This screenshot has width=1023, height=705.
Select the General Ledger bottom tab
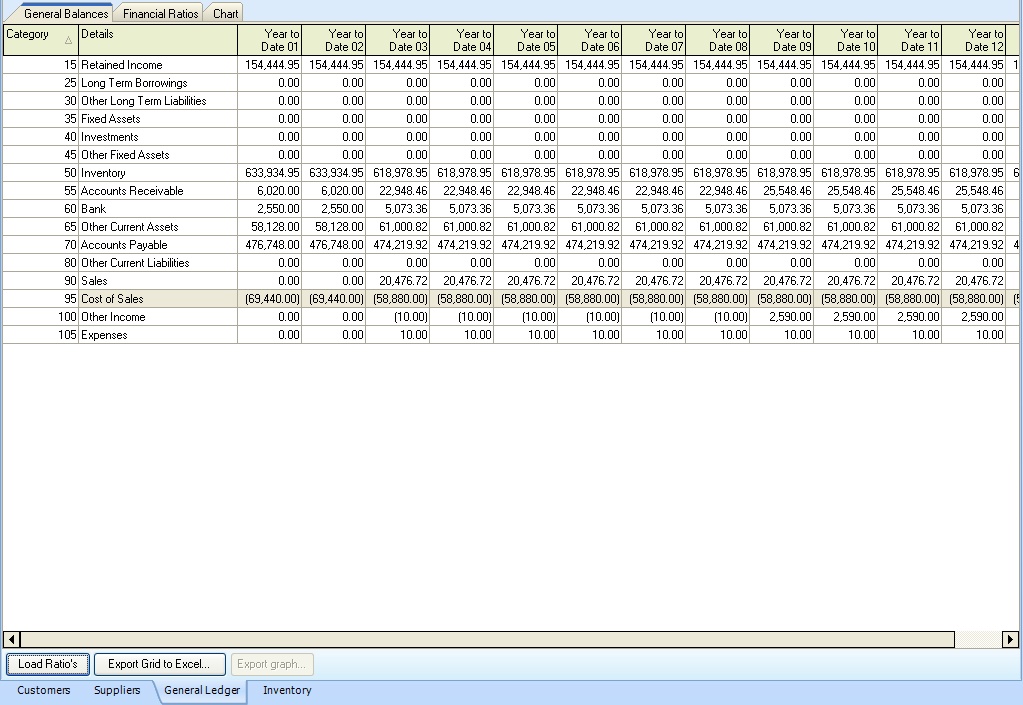(202, 690)
